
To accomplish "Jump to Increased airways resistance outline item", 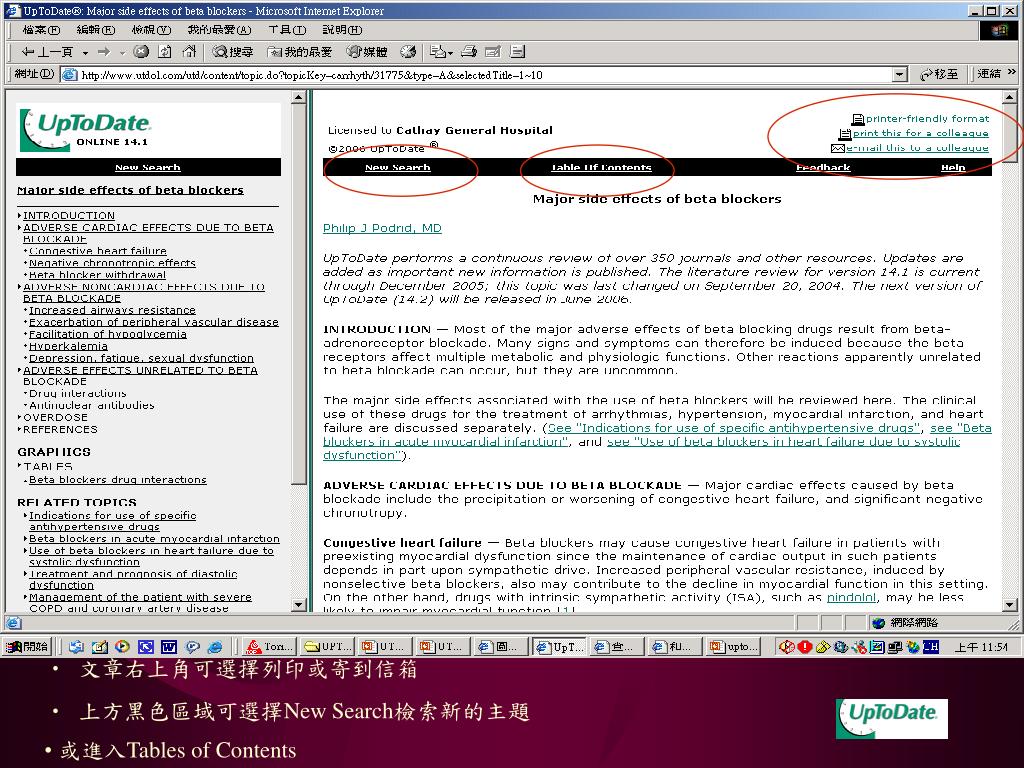I will pyautogui.click(x=112, y=310).
